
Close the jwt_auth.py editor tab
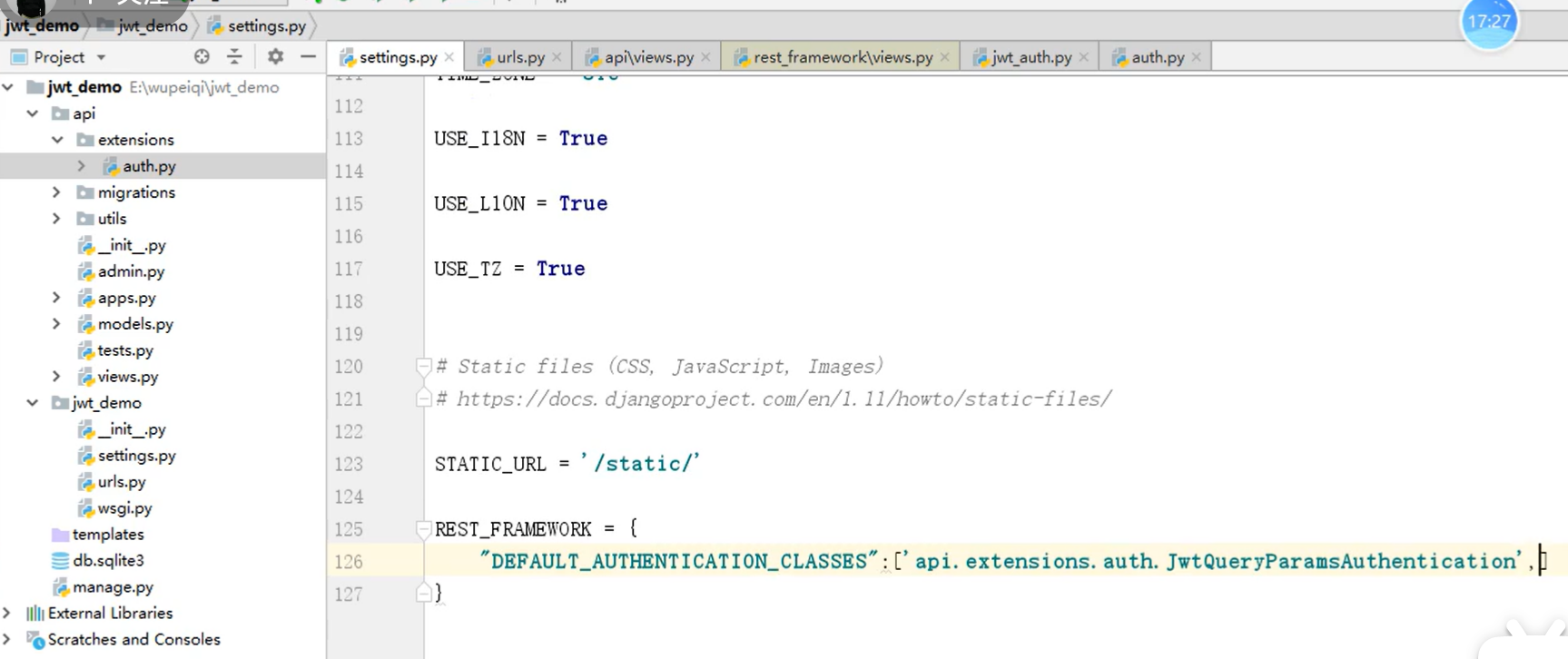(x=1084, y=57)
